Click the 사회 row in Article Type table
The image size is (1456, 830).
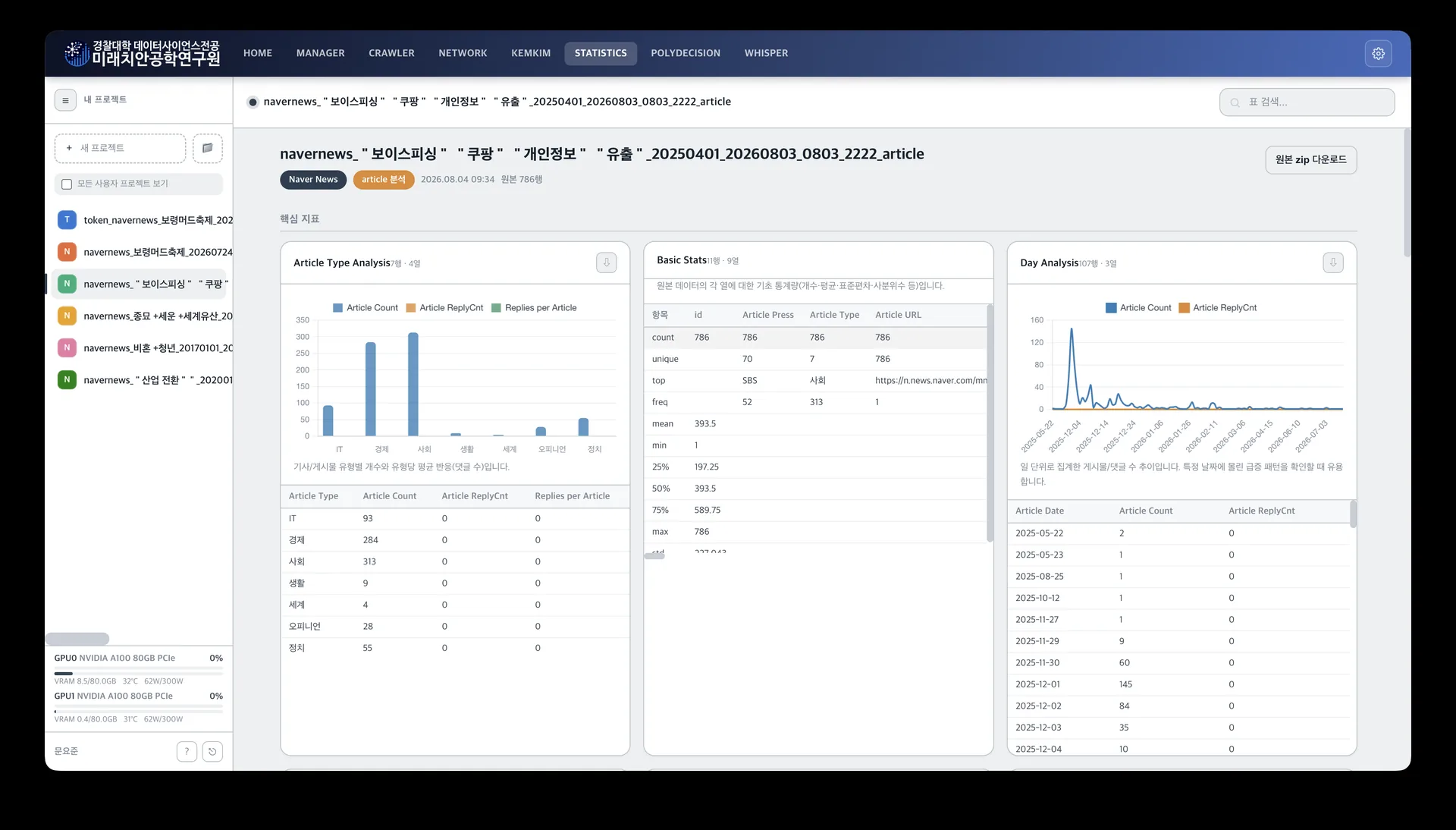(455, 561)
